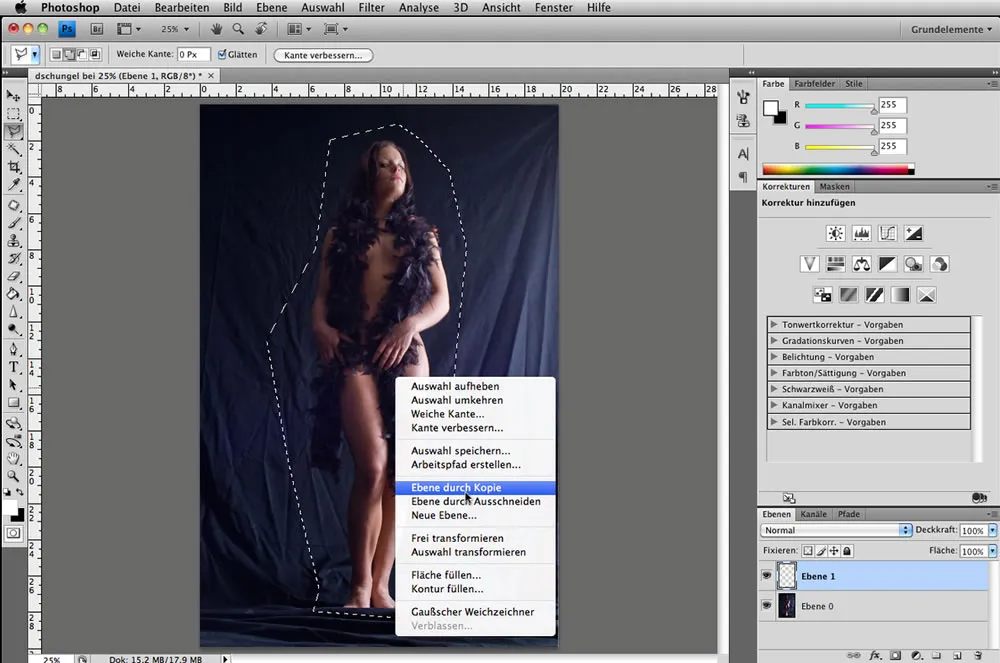Click the Kante verbessern button
Image resolution: width=1000 pixels, height=663 pixels.
pyautogui.click(x=323, y=55)
